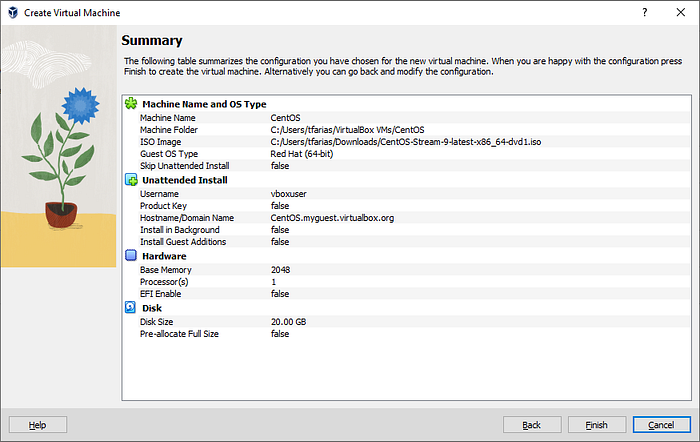Click the Disk section icon
This screenshot has height=442, width=700.
click(x=130, y=308)
